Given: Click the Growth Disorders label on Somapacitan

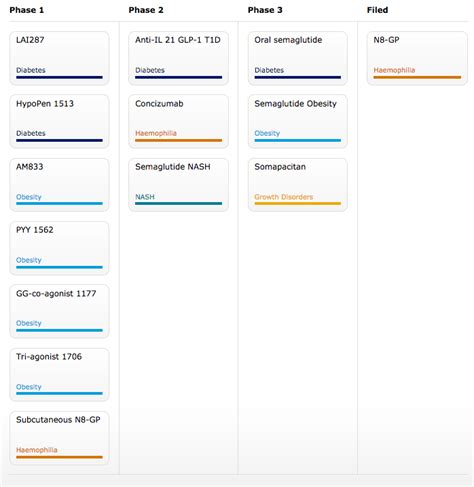Looking at the screenshot, I should click(284, 197).
